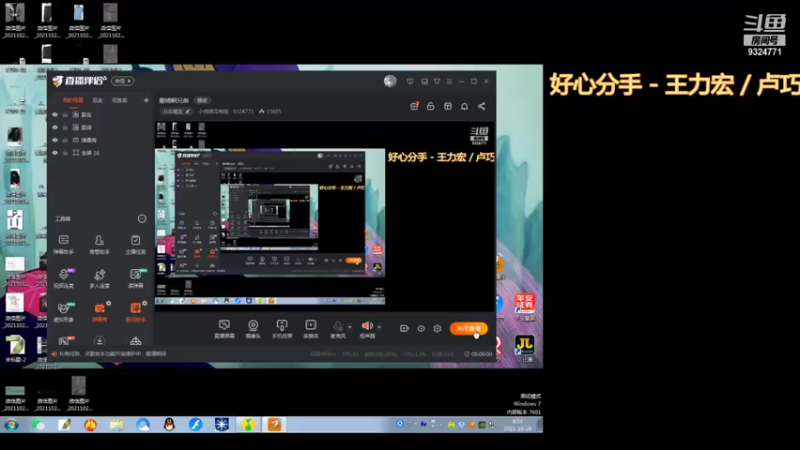The width and height of the screenshot is (800, 450).
Task: Toggle visibility eye of 歌名 source
Action: pos(55,115)
